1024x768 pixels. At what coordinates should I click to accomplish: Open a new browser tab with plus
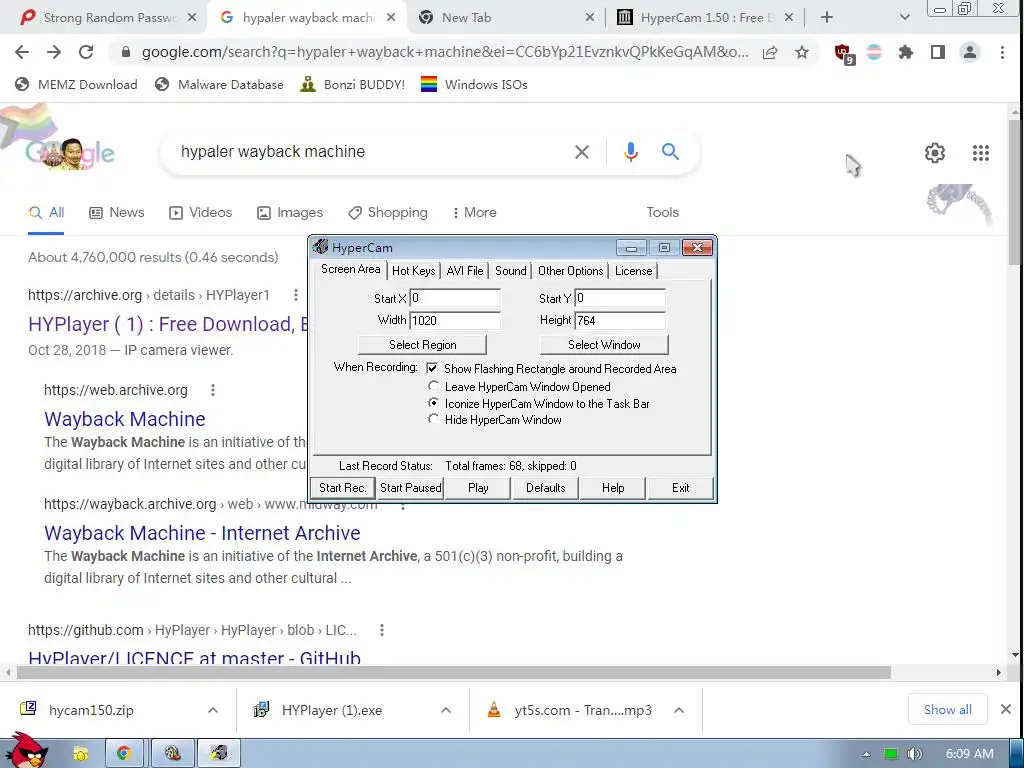click(x=827, y=18)
